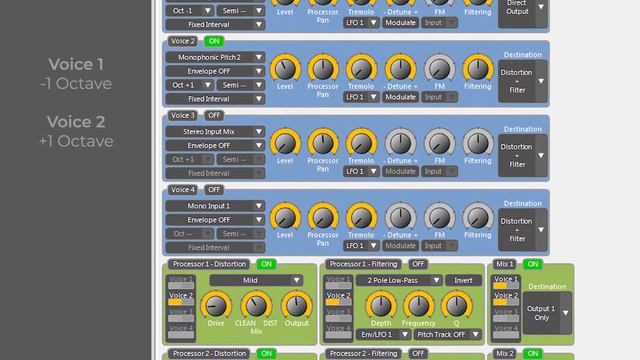Enable Voice 4 using its OFF toggle
This screenshot has width=640, height=360.
tap(214, 190)
